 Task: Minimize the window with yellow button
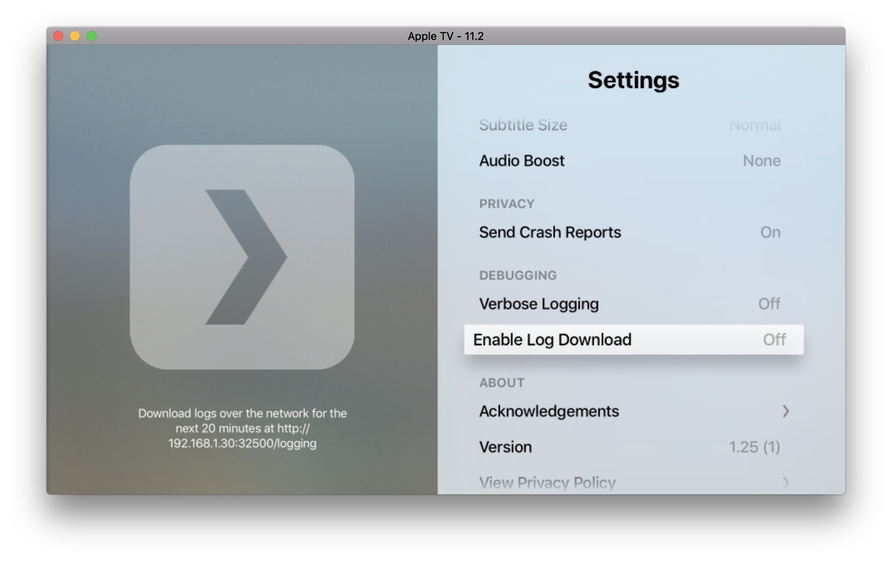pos(75,36)
